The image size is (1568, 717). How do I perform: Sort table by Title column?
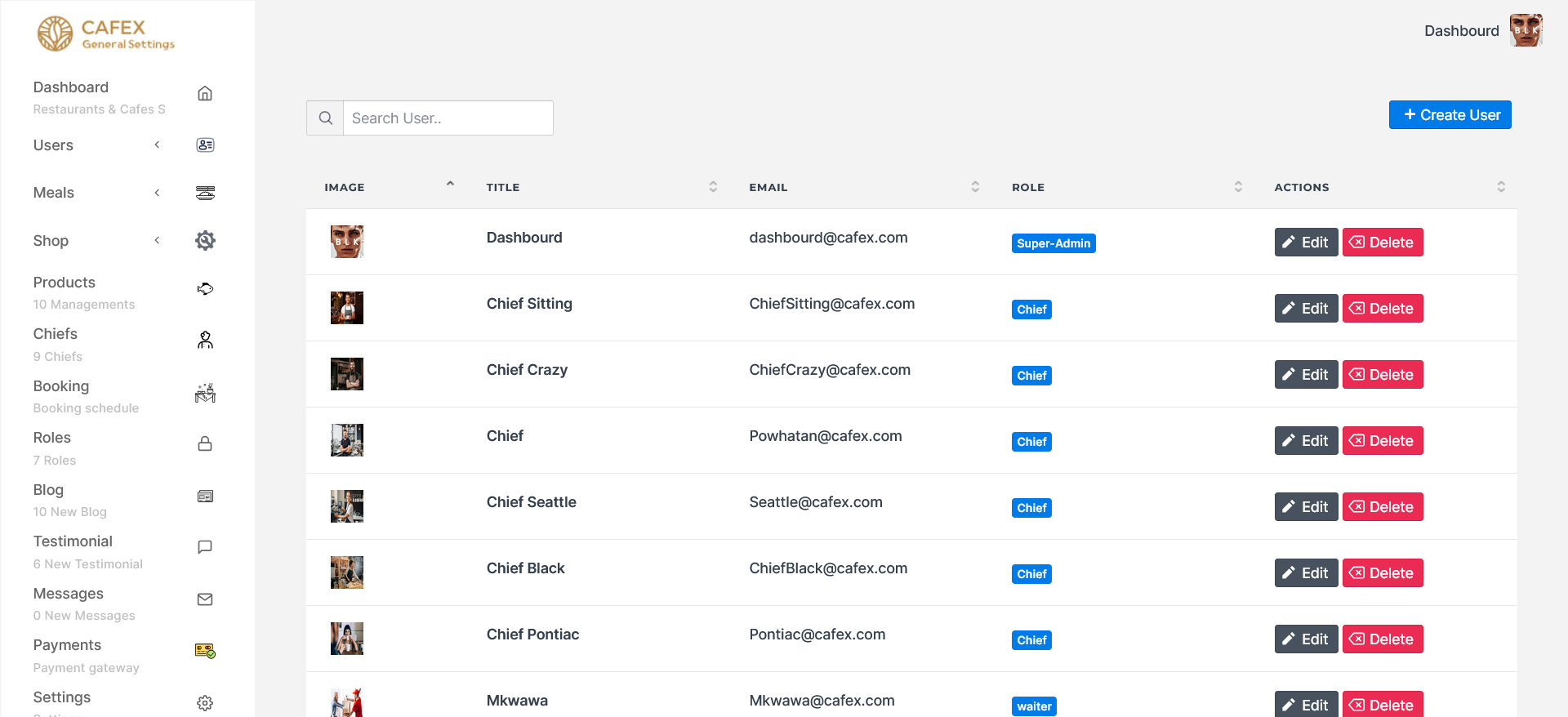(713, 187)
